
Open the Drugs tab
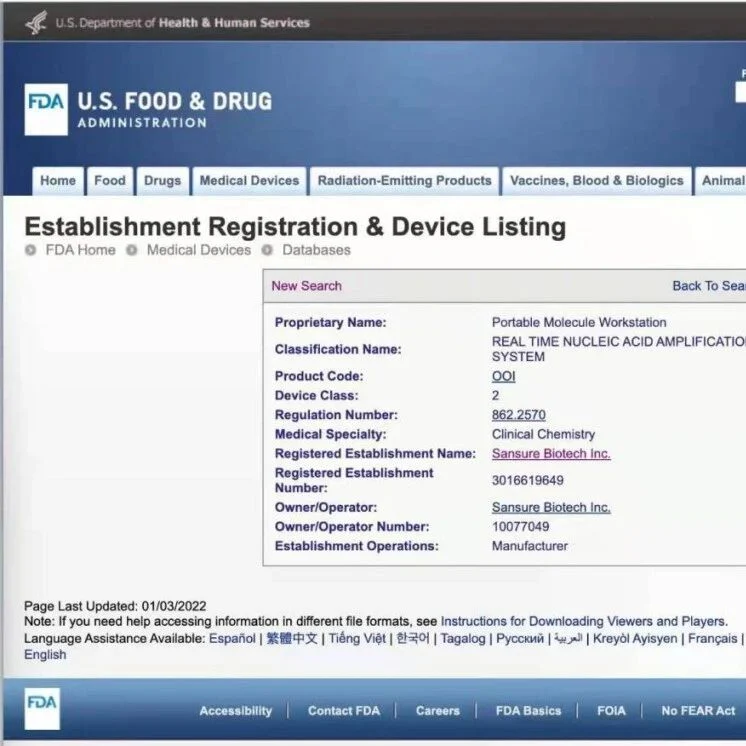coord(163,181)
